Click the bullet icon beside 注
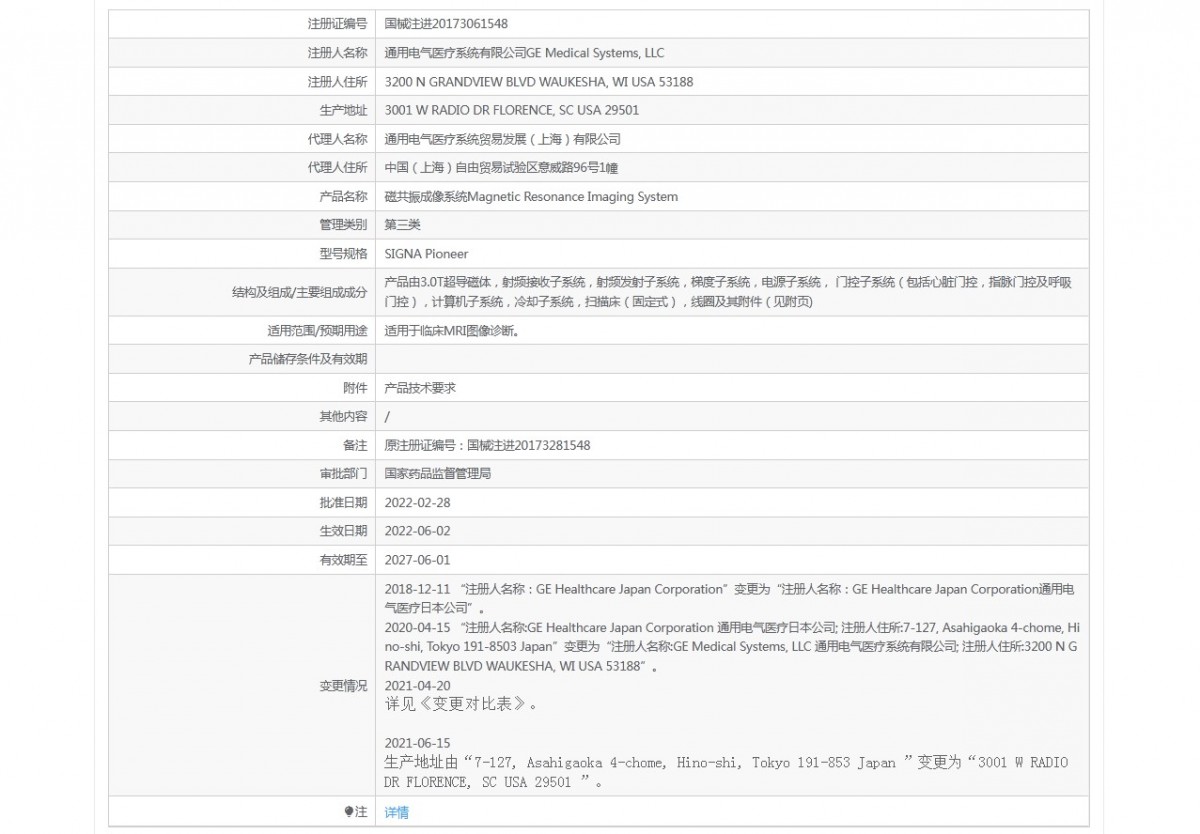The height and width of the screenshot is (834, 1200). point(349,812)
